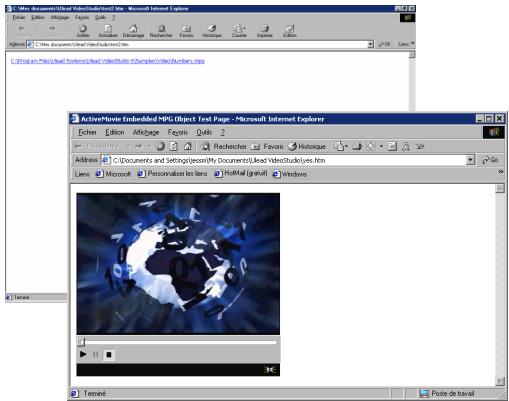
Task: Open the Edit button dropdown arrow
Action: (x=381, y=146)
